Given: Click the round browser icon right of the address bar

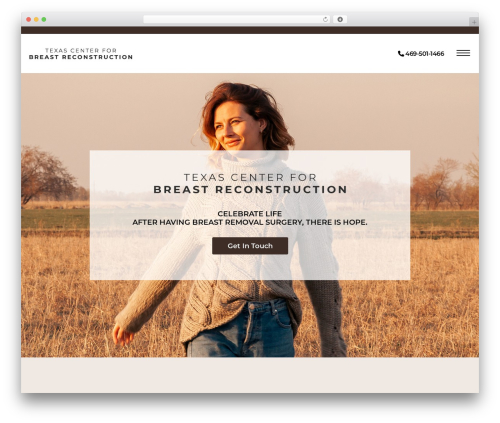Looking at the screenshot, I should (340, 20).
